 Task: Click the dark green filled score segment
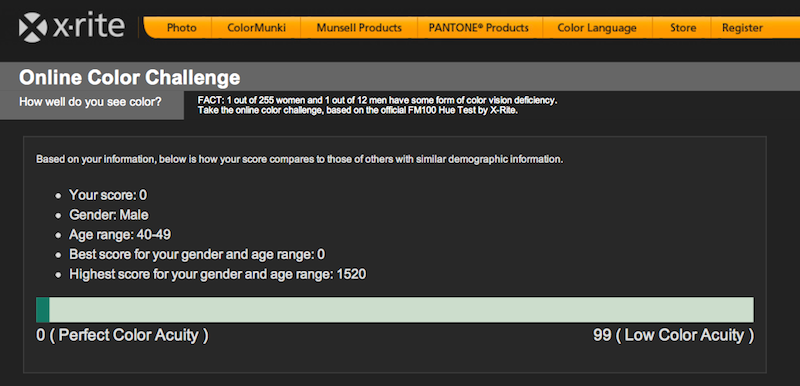pyautogui.click(x=43, y=310)
